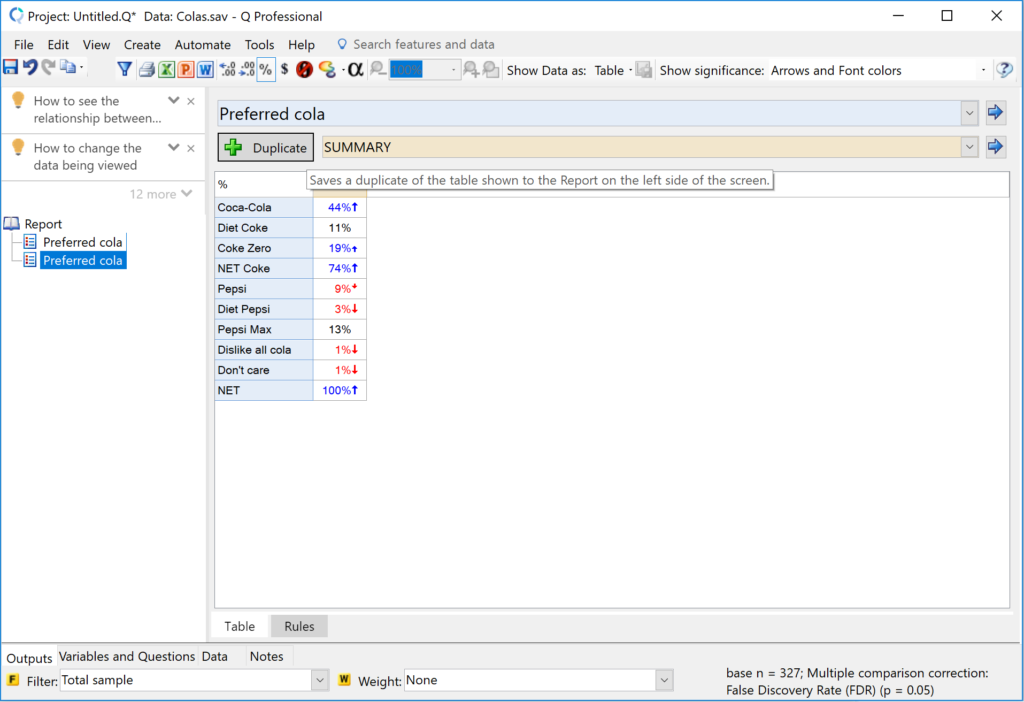Toggle the percent sign display
The height and width of the screenshot is (702, 1024).
[266, 69]
